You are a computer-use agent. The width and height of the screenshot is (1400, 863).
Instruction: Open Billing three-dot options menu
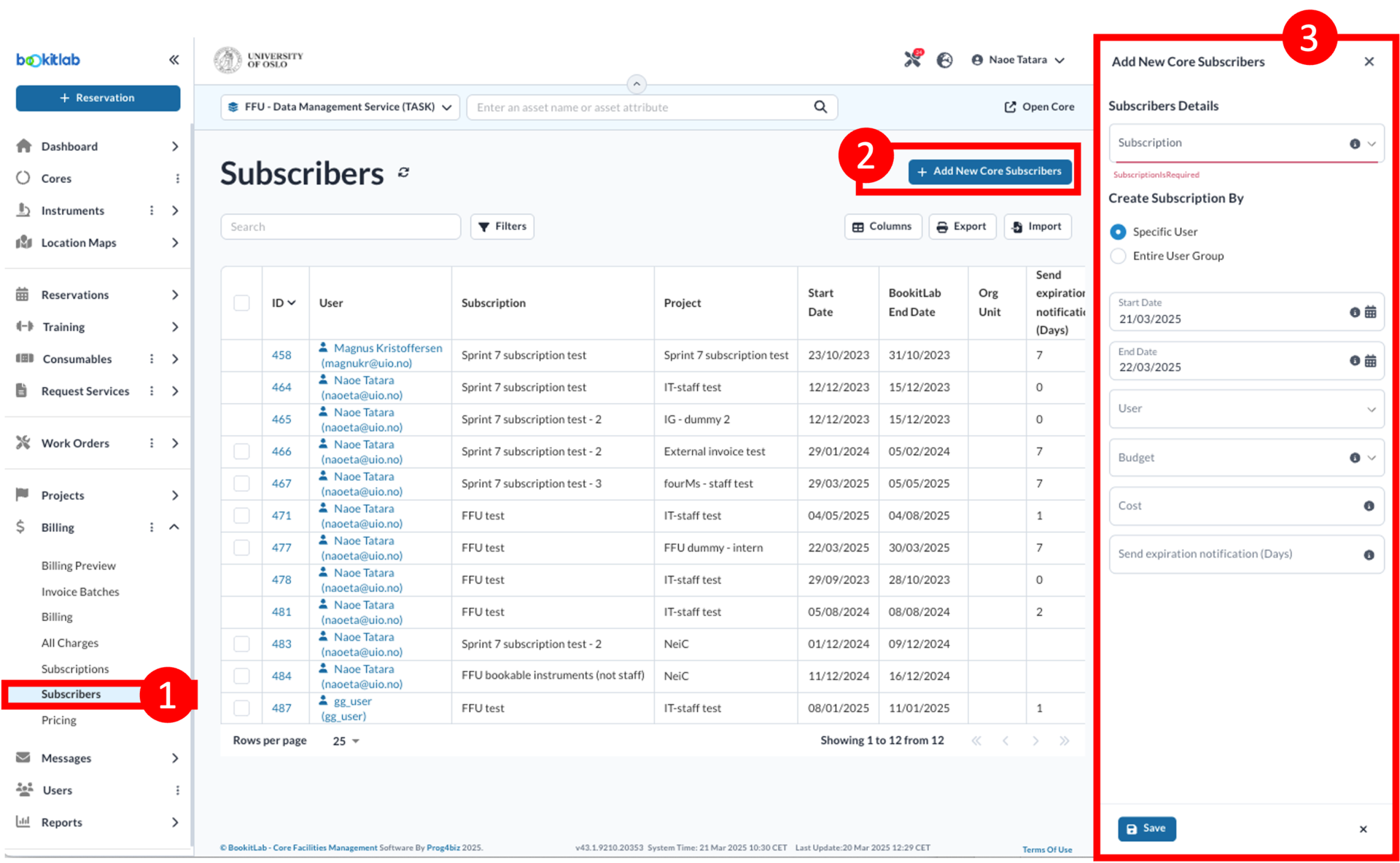pos(152,527)
